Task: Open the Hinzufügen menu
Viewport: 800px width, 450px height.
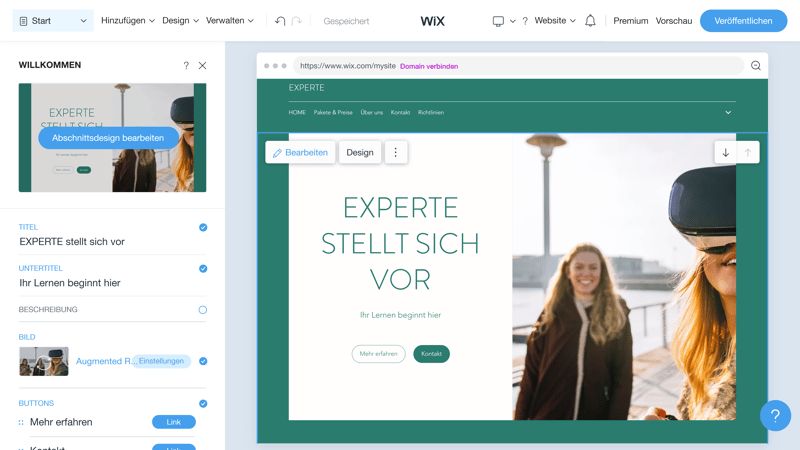Action: click(128, 20)
